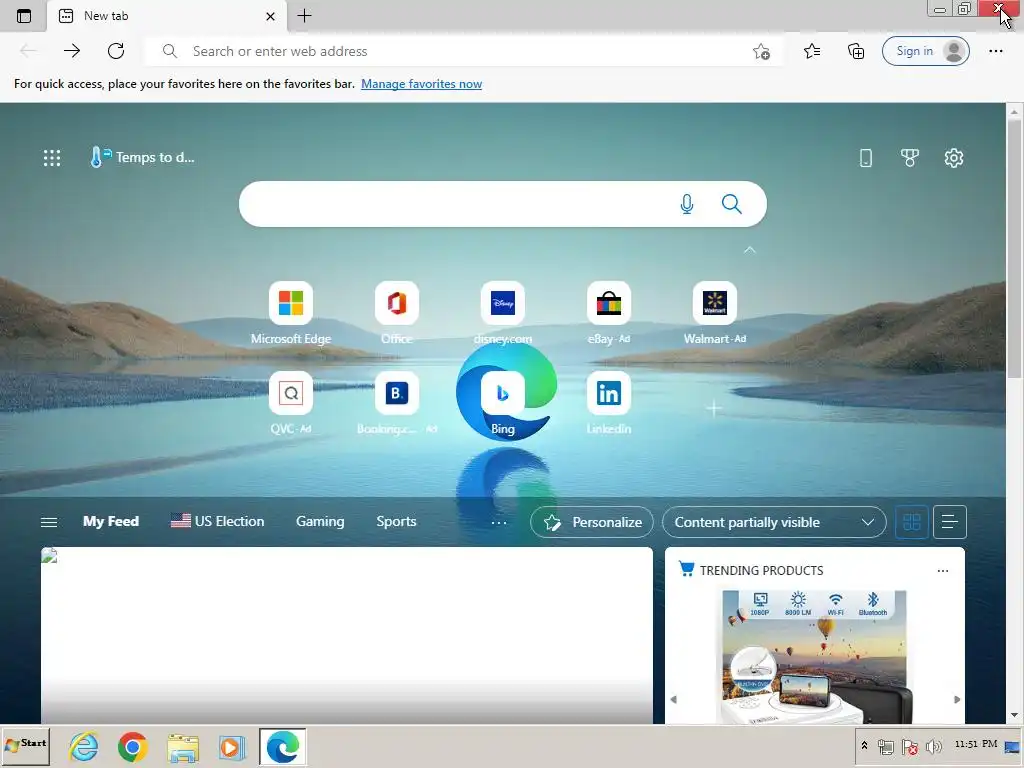Viewport: 1024px width, 768px height.
Task: Open Trending Products card options menu
Action: point(942,571)
